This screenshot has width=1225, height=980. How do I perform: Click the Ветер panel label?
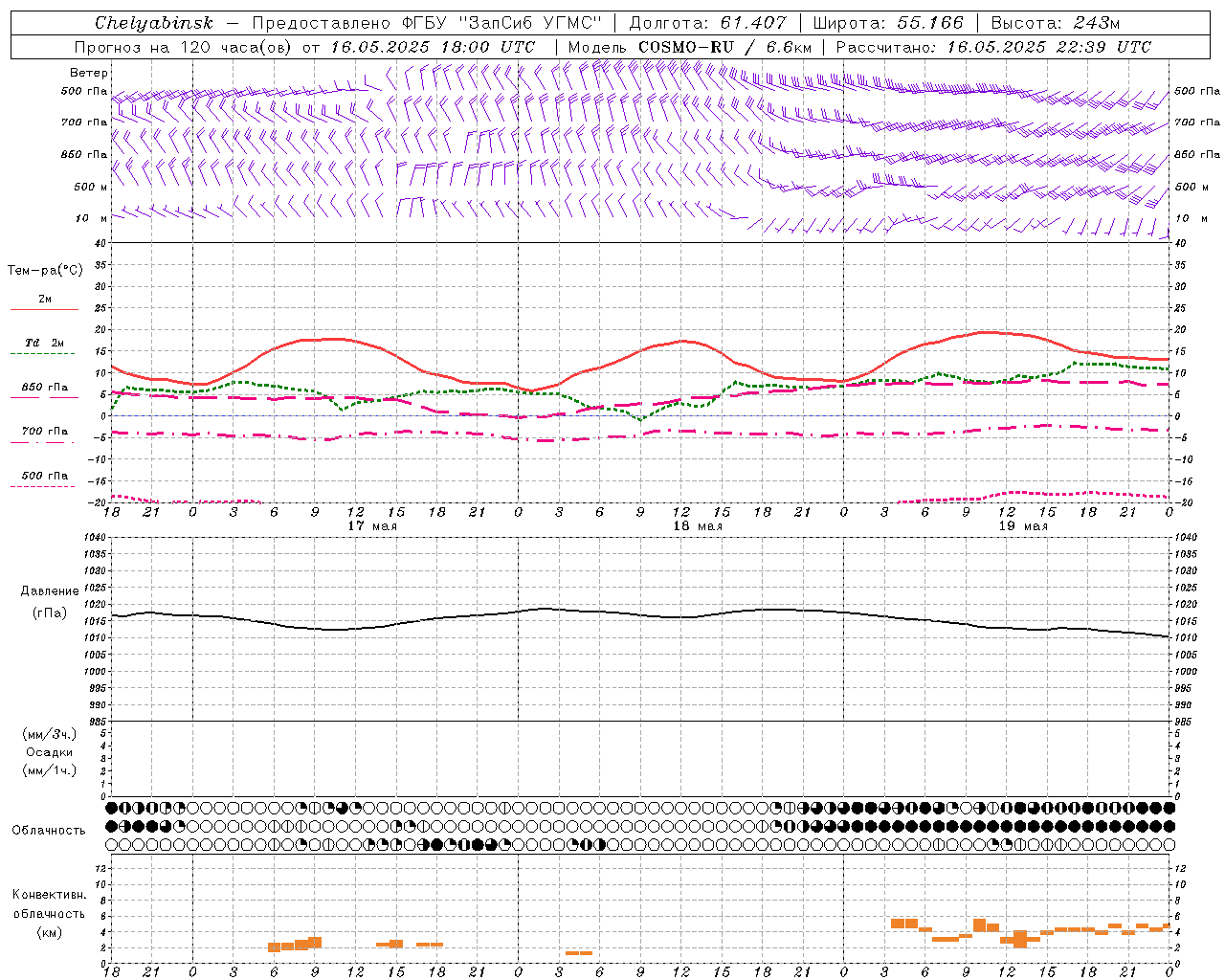pyautogui.click(x=89, y=73)
